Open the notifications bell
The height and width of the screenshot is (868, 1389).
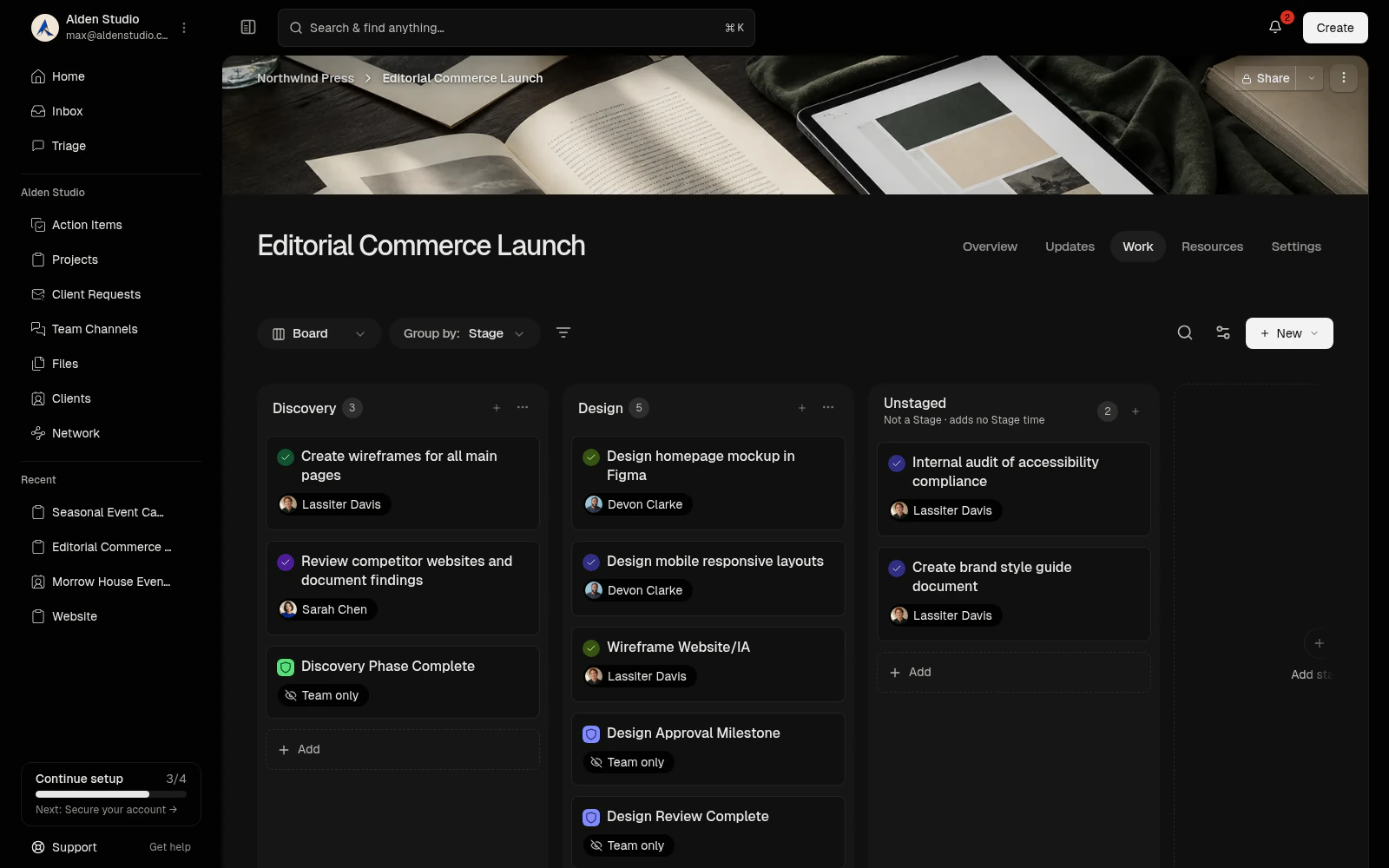tap(1275, 27)
